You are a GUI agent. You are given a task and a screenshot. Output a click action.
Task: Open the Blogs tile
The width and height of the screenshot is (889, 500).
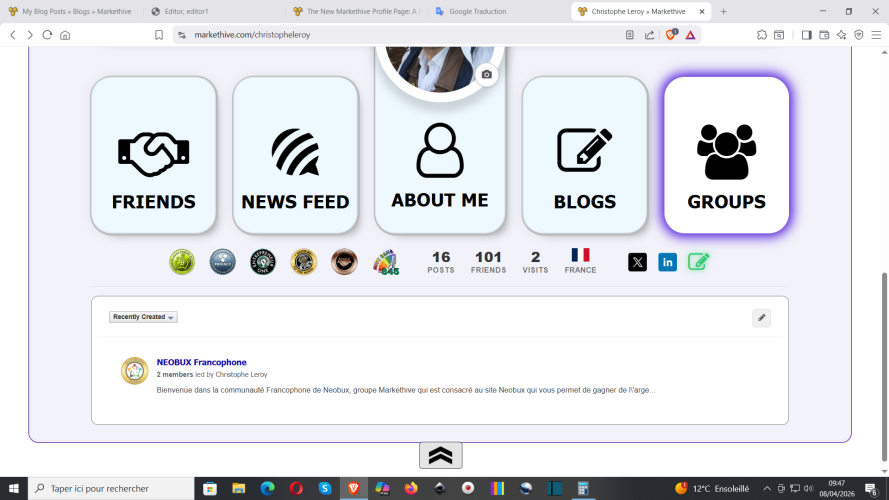585,155
